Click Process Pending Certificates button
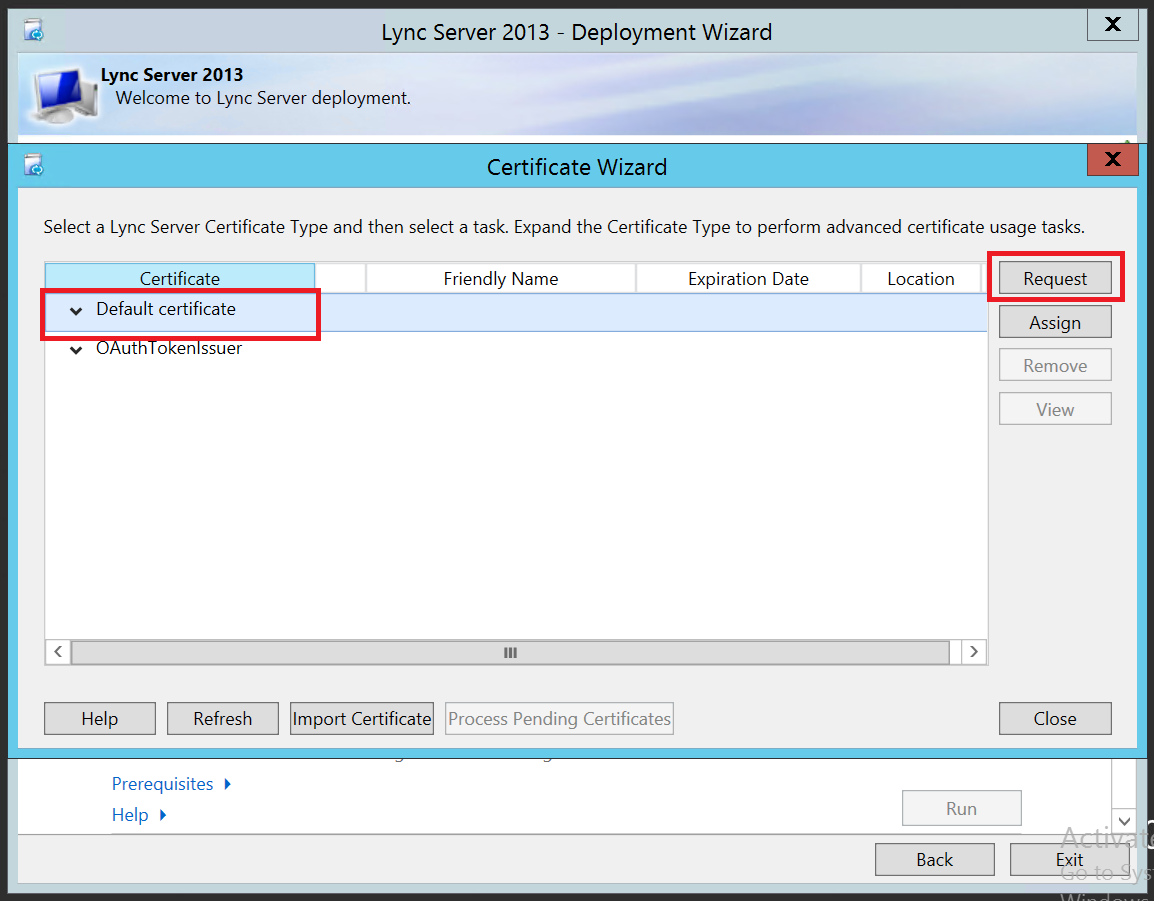Image resolution: width=1154 pixels, height=901 pixels. pos(559,718)
